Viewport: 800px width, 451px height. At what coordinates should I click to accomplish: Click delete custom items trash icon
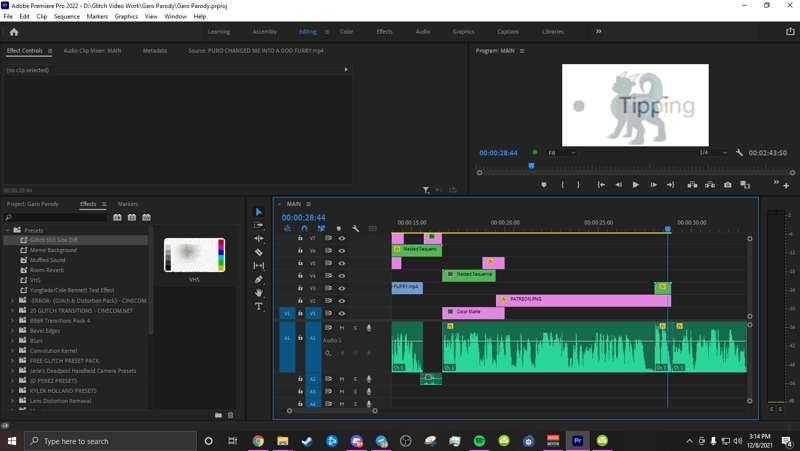coord(230,415)
